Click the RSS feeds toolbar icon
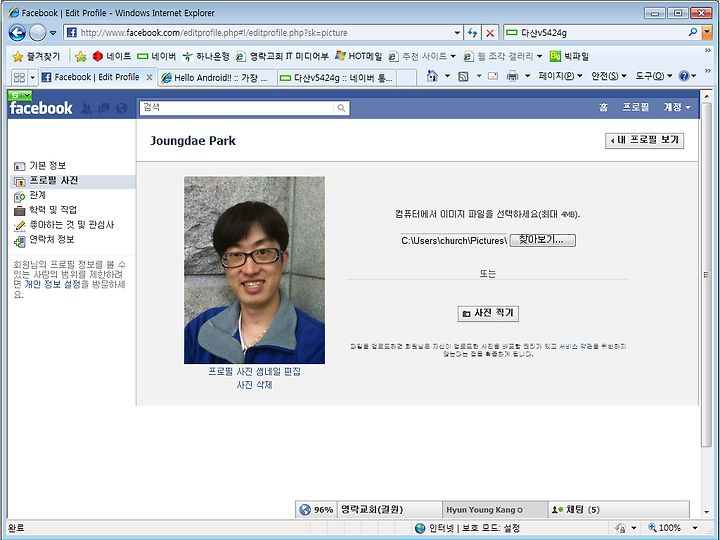Viewport: 720px width, 540px height. click(463, 76)
